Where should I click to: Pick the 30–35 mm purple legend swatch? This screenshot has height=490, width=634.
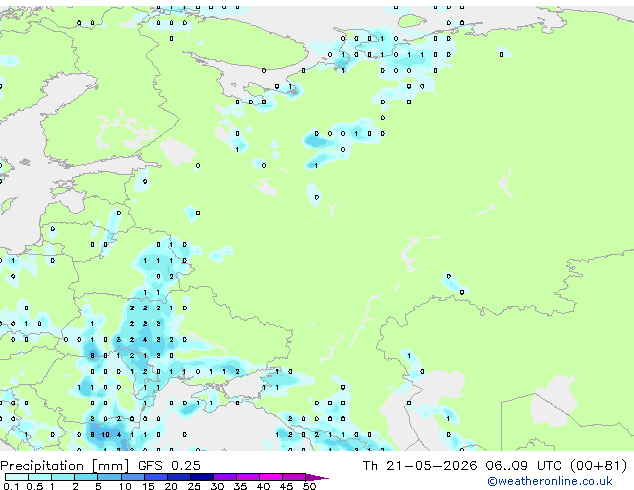click(x=224, y=477)
